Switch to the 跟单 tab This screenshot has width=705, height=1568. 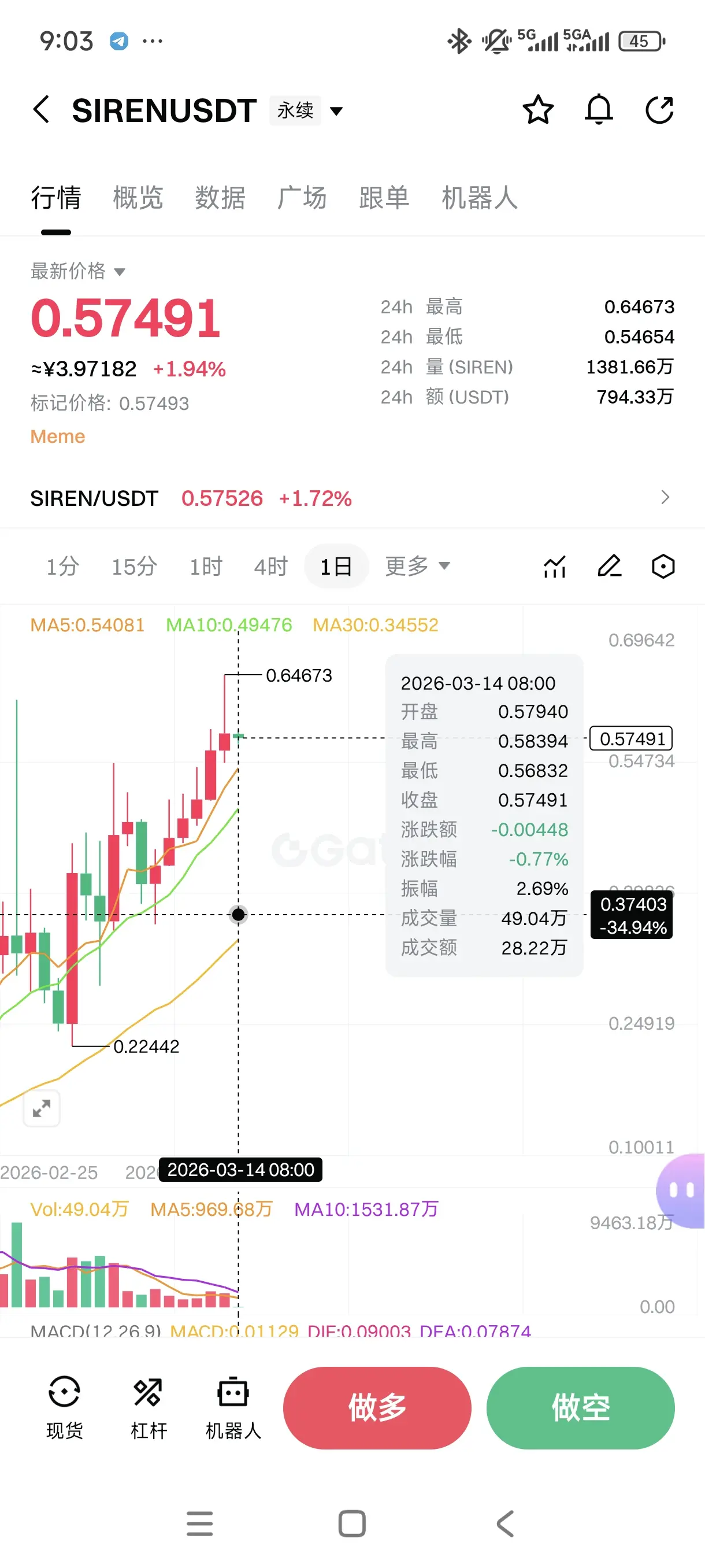click(384, 198)
